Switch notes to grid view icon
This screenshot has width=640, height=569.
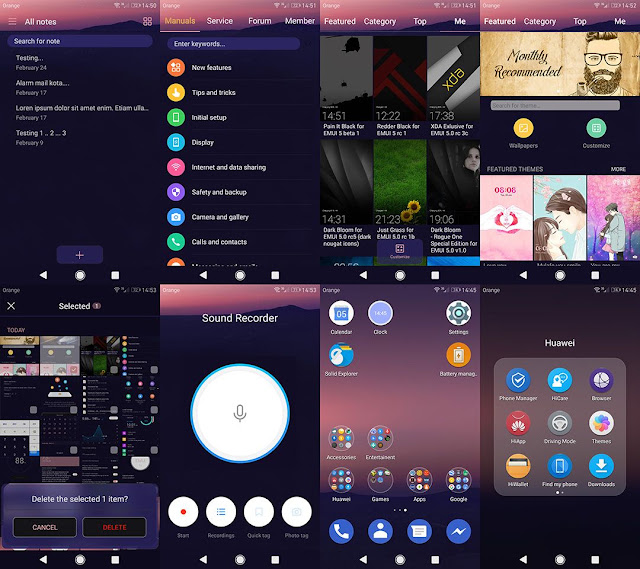(147, 21)
